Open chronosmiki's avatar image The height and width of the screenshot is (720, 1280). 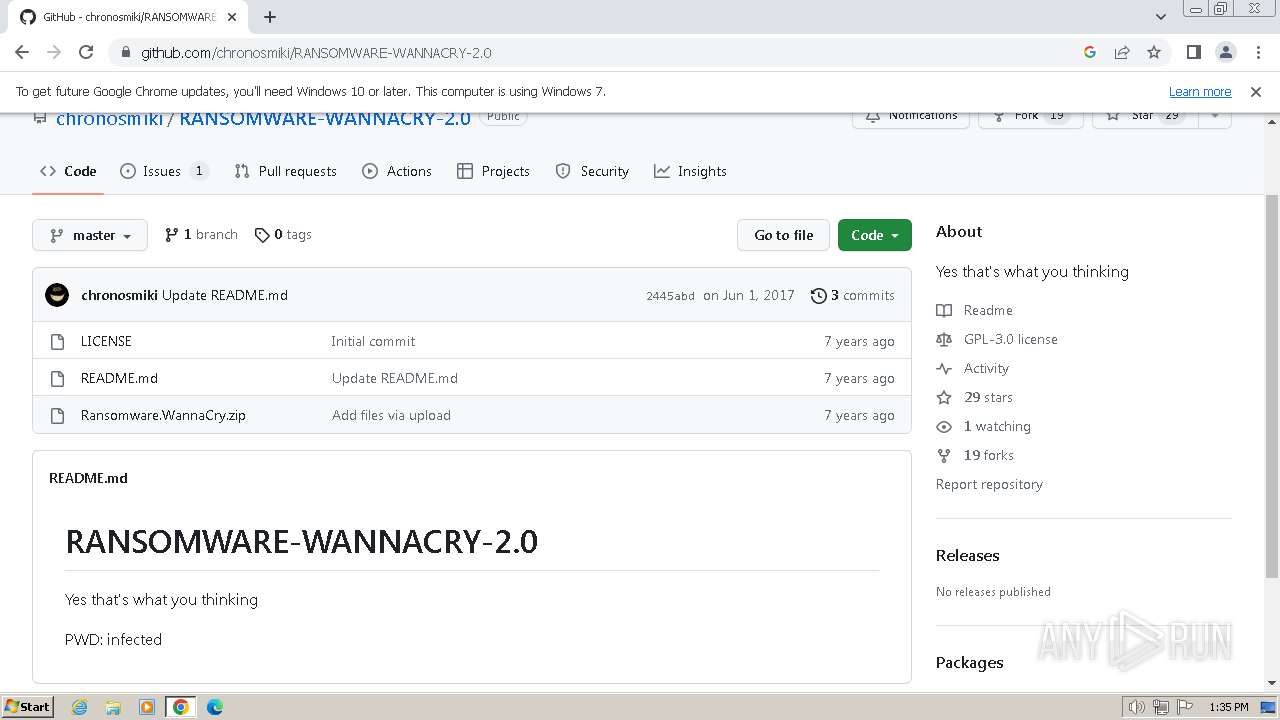pyautogui.click(x=57, y=295)
